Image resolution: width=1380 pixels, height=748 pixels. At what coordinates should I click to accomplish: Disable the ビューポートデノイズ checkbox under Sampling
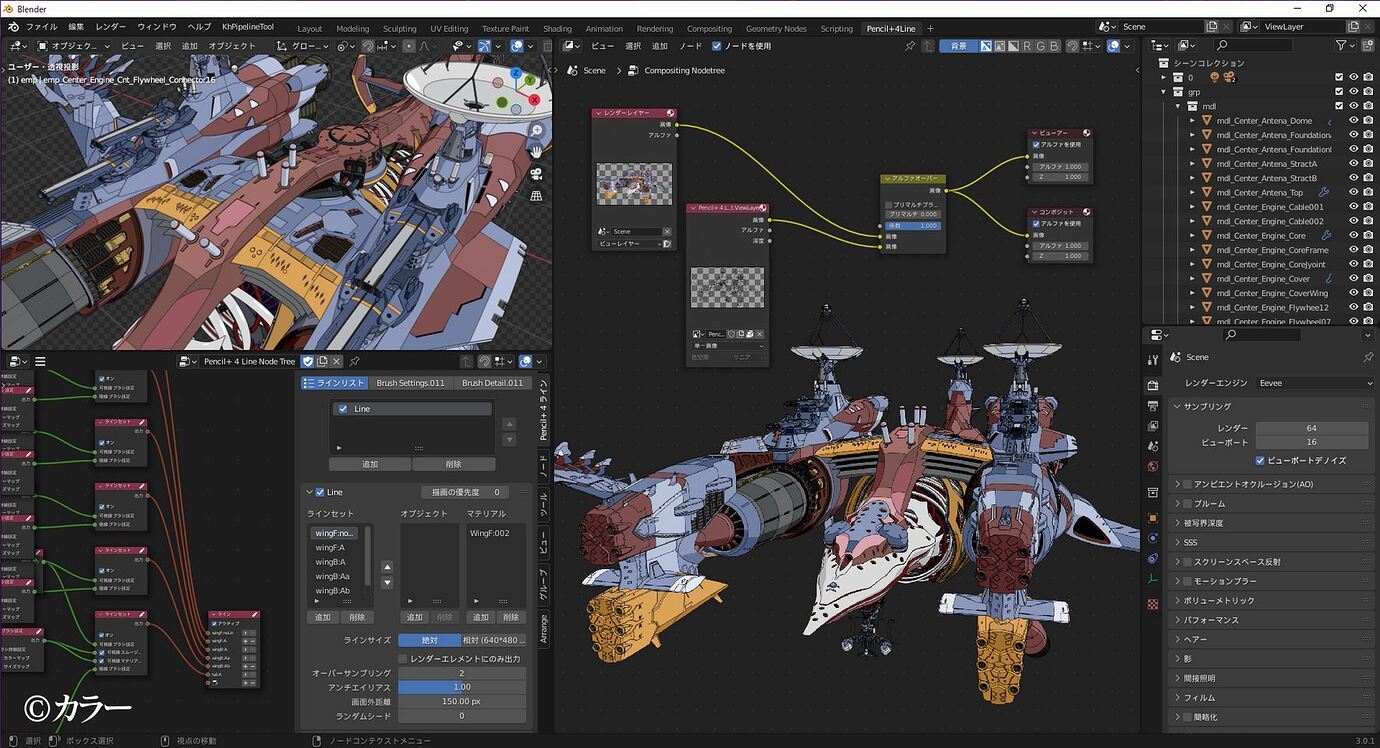point(1262,460)
